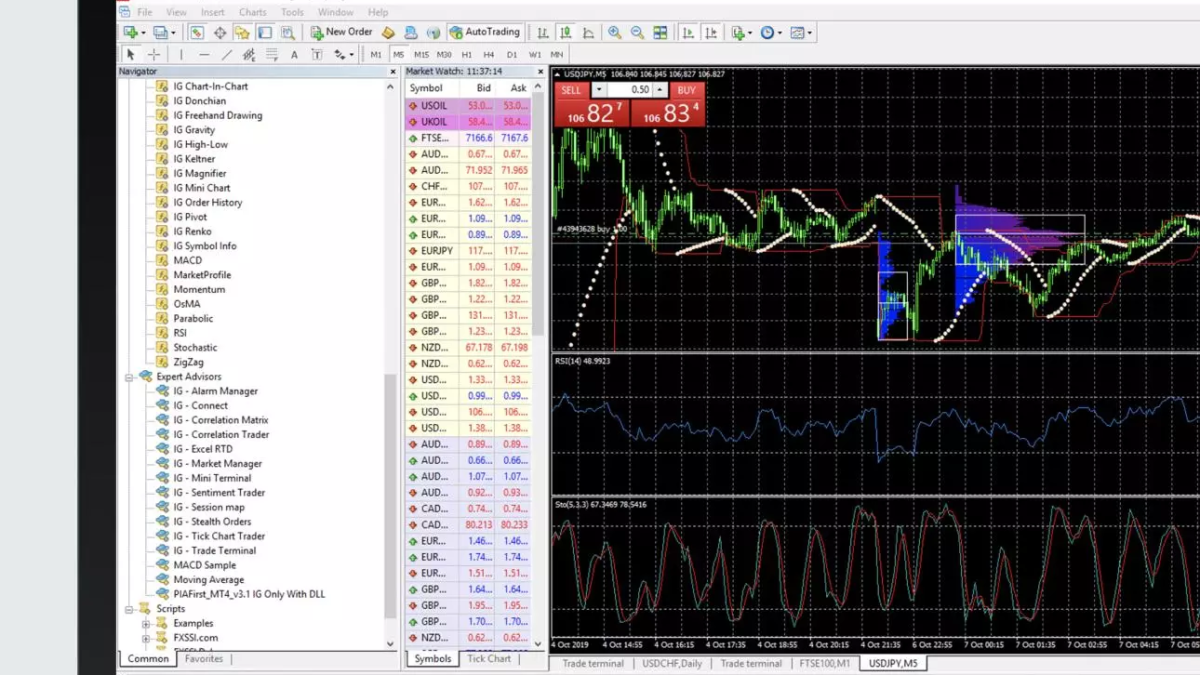This screenshot has width=1200, height=675.
Task: Switch to M1 timeframe
Action: (376, 54)
